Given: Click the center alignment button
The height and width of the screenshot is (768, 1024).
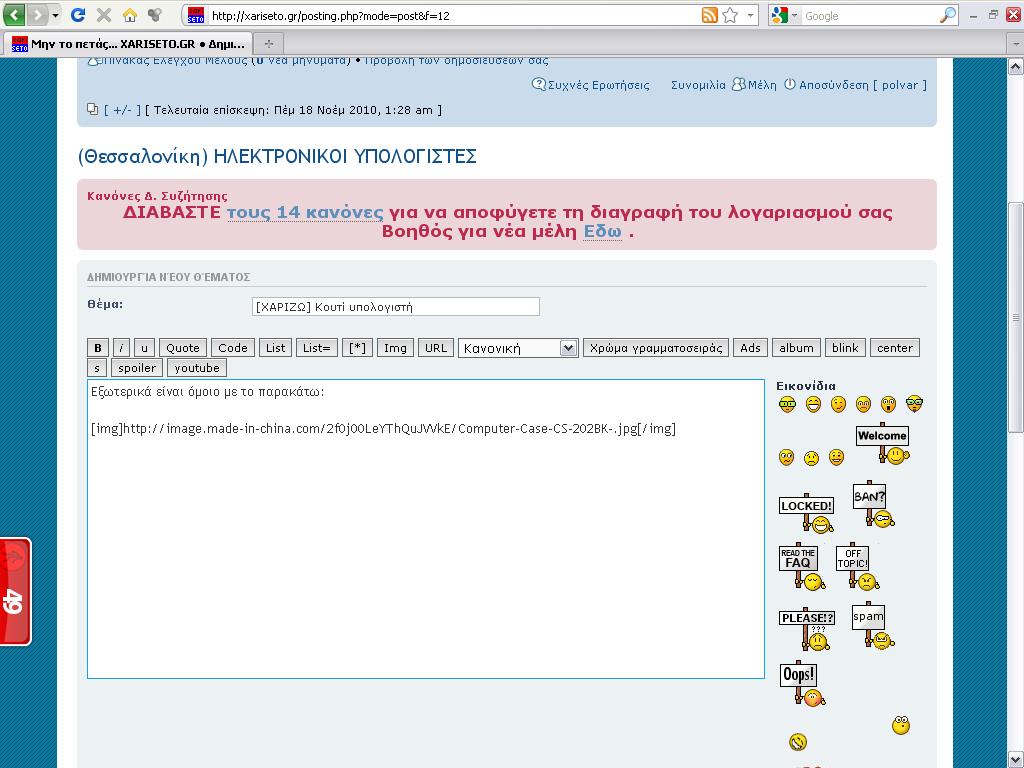Looking at the screenshot, I should point(895,348).
